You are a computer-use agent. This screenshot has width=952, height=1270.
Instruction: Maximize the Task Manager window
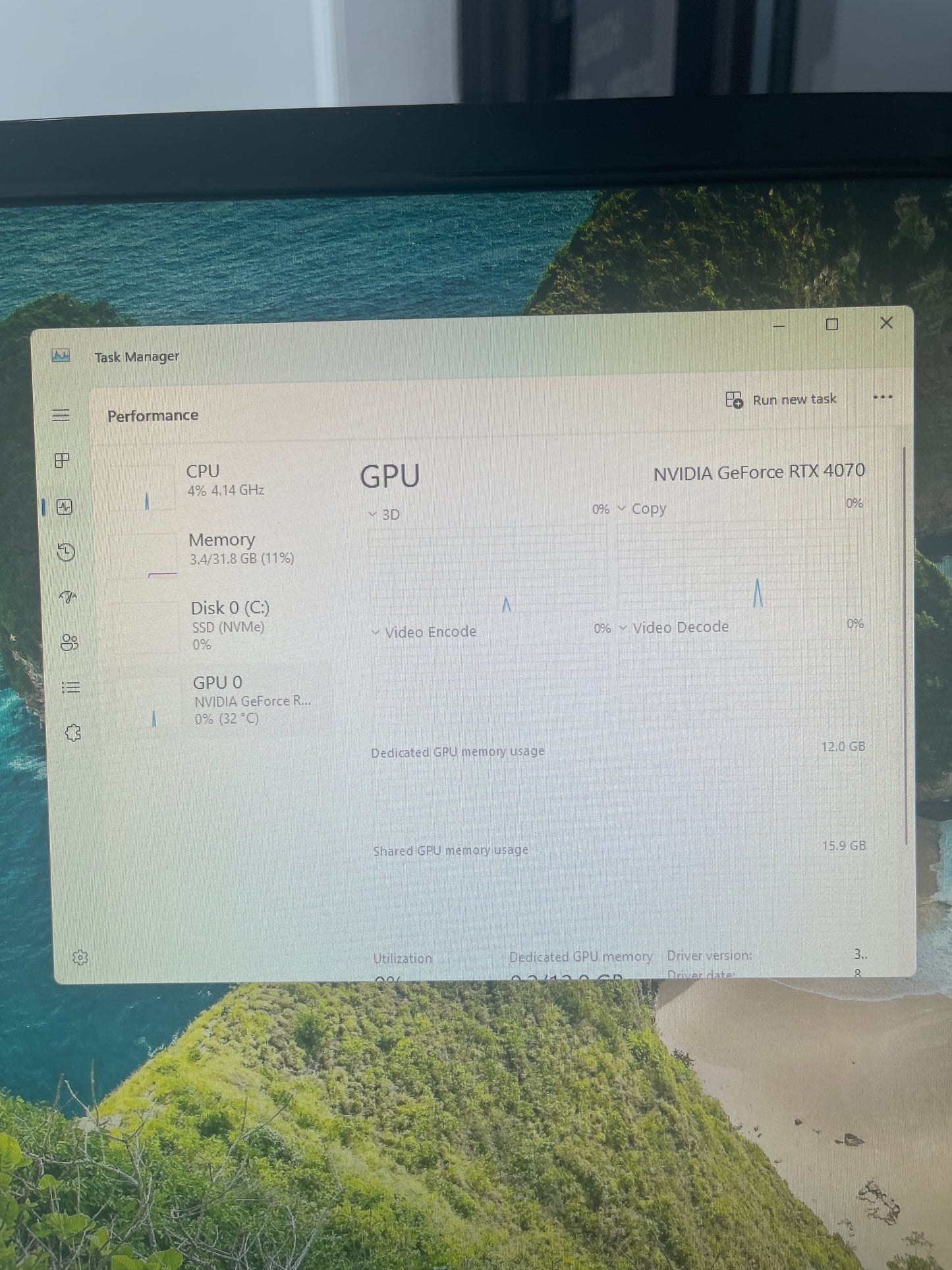pyautogui.click(x=832, y=324)
